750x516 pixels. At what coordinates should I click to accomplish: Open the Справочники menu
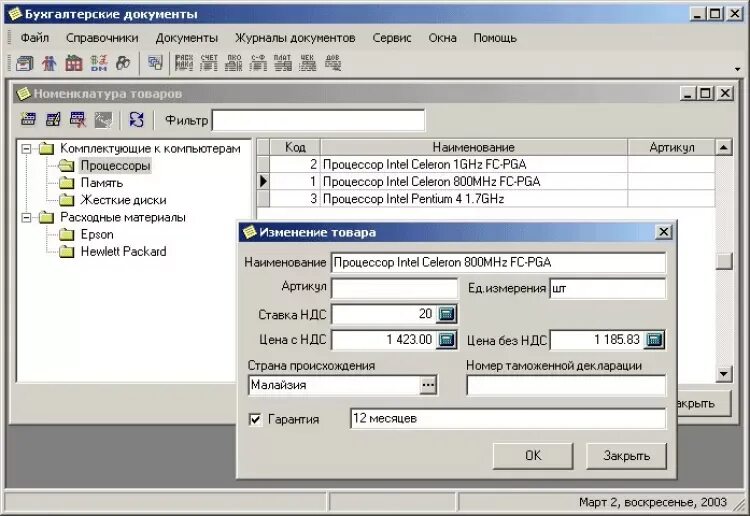[x=102, y=38]
